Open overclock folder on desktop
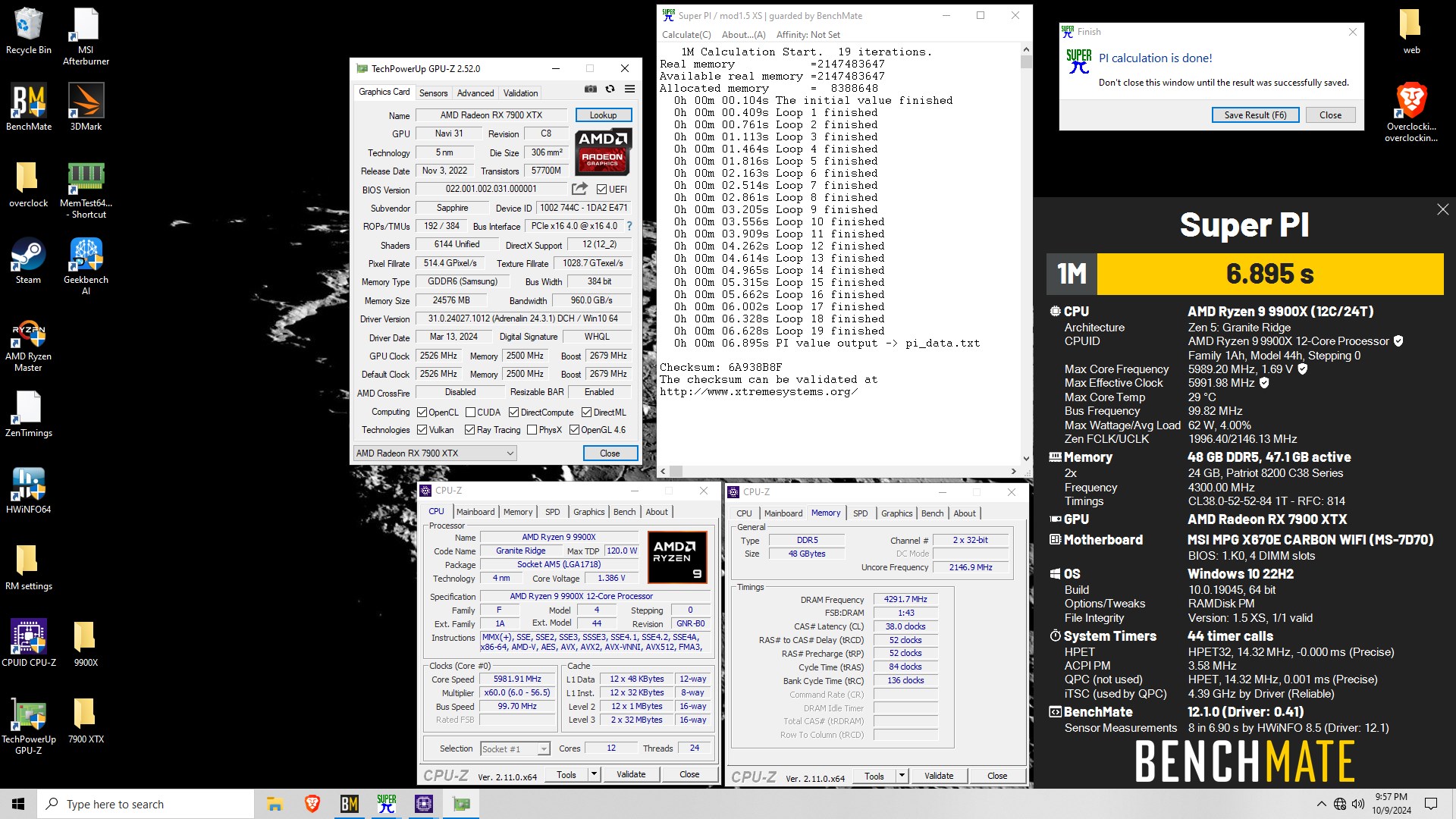1456x819 pixels. coord(29,184)
